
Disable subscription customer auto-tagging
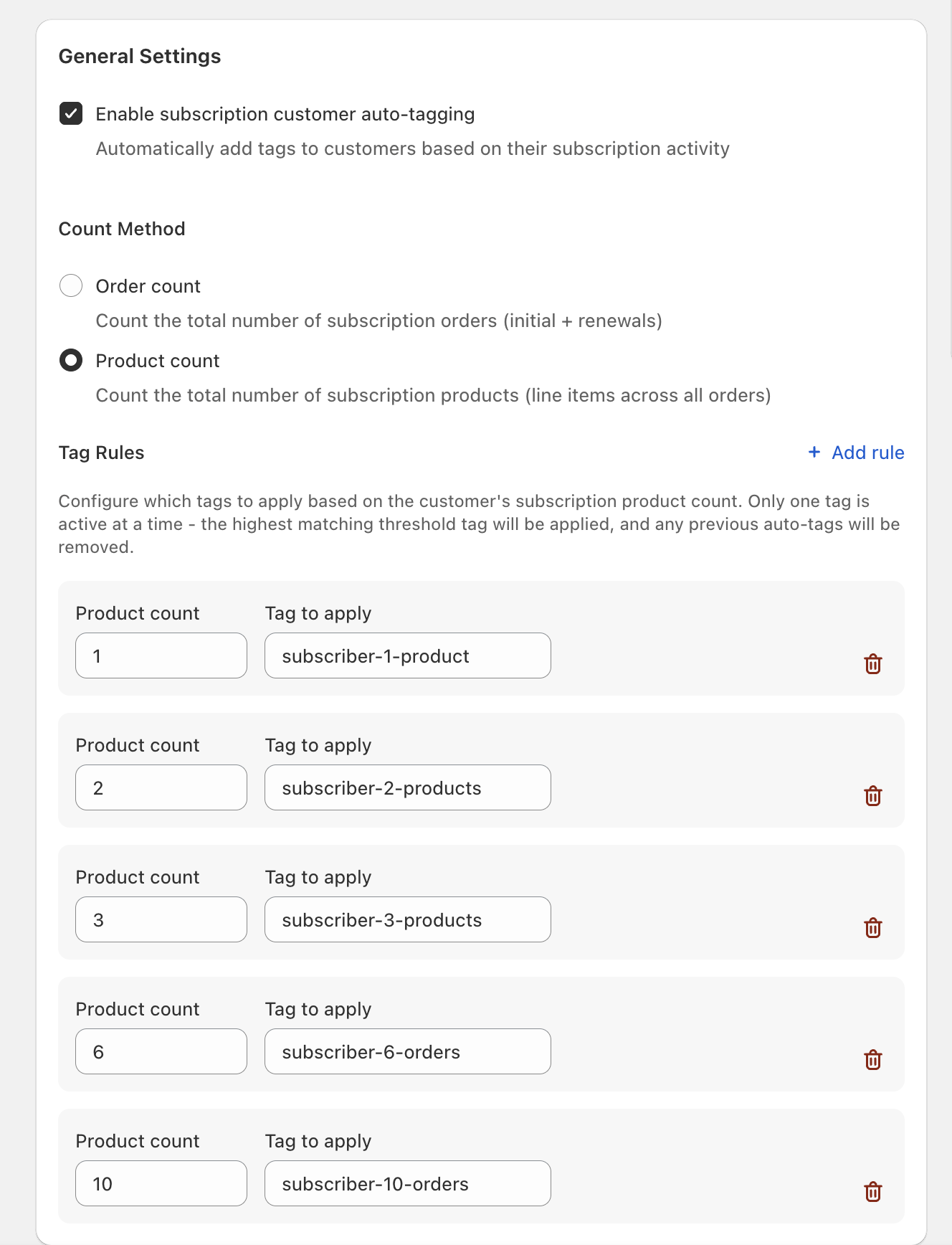pyautogui.click(x=71, y=113)
